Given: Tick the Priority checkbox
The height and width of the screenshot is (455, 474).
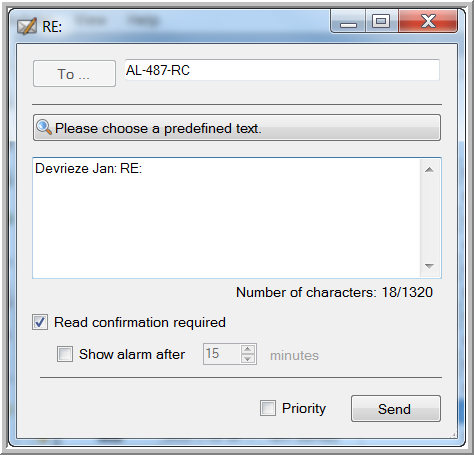Looking at the screenshot, I should tap(268, 408).
